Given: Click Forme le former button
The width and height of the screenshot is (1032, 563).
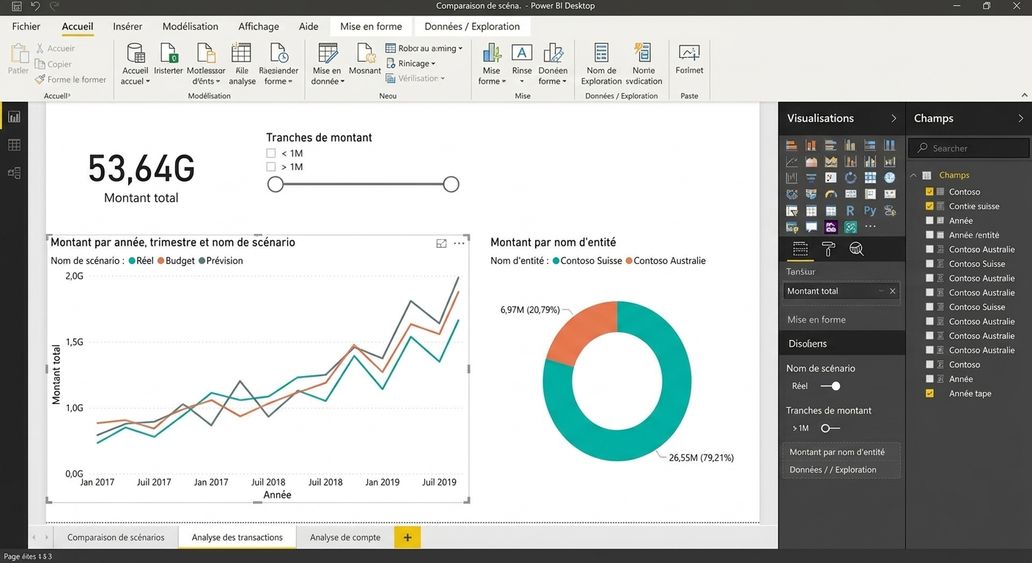Looking at the screenshot, I should tap(70, 79).
